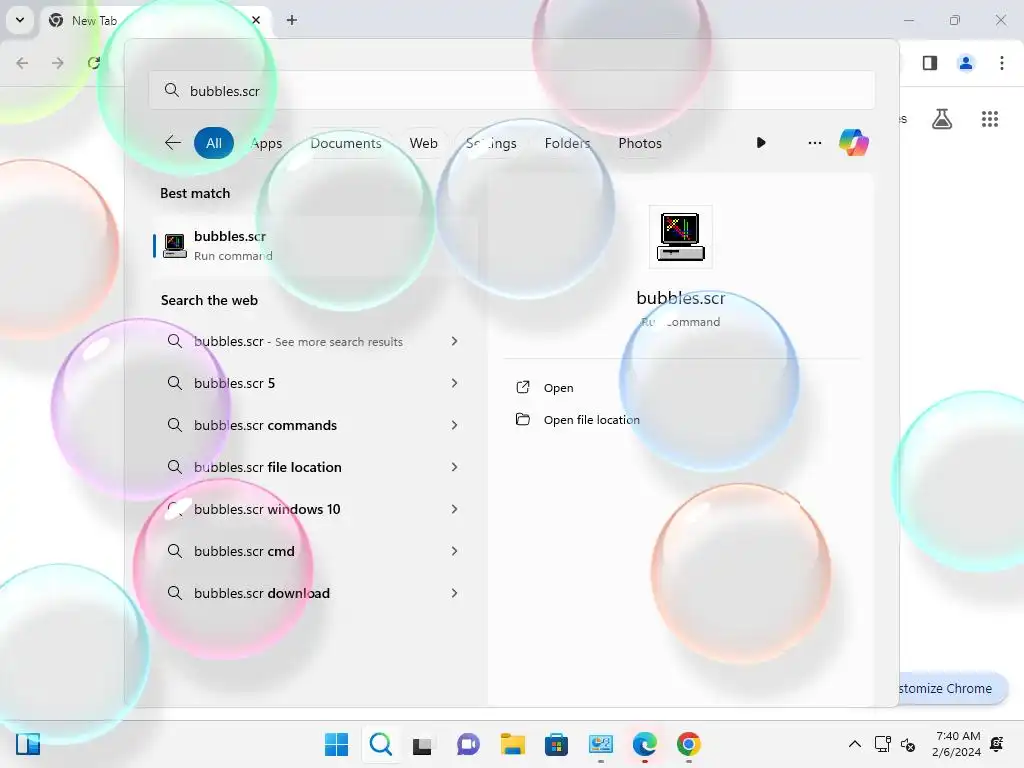Go back with search panel arrow

(x=173, y=142)
